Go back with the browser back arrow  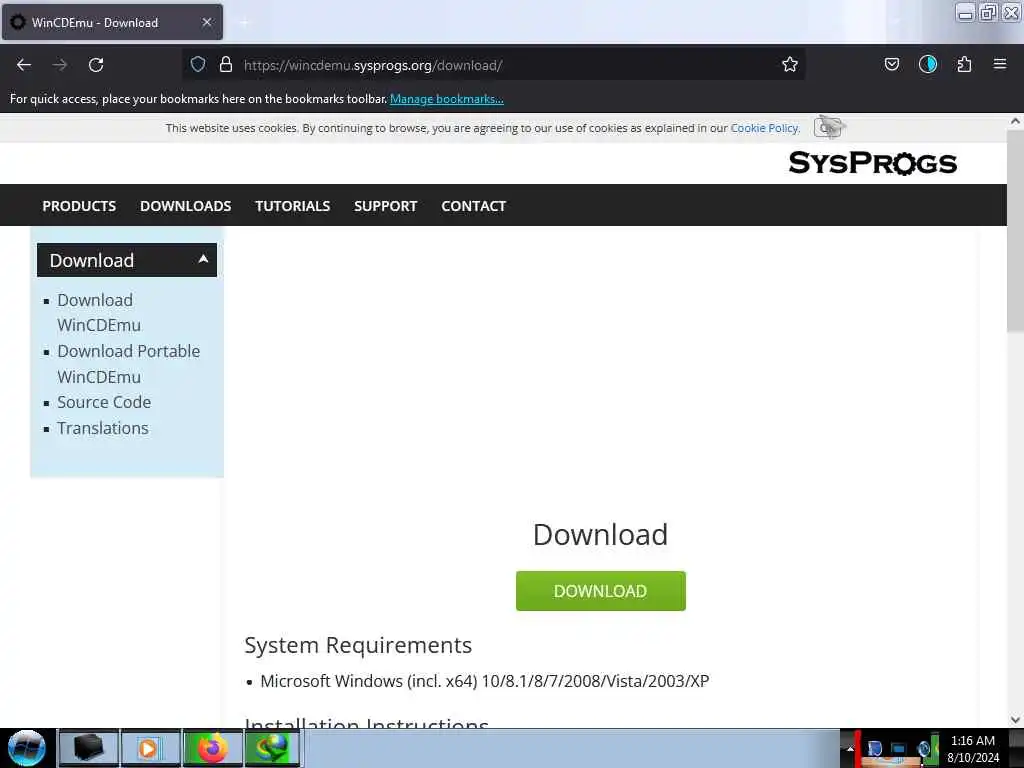coord(24,65)
